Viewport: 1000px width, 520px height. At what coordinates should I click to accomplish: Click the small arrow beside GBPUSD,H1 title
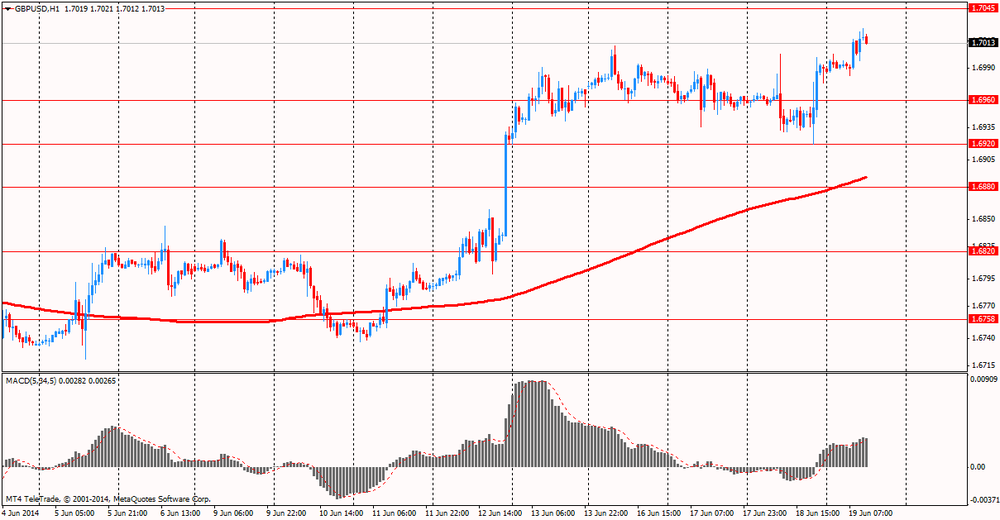pos(7,9)
